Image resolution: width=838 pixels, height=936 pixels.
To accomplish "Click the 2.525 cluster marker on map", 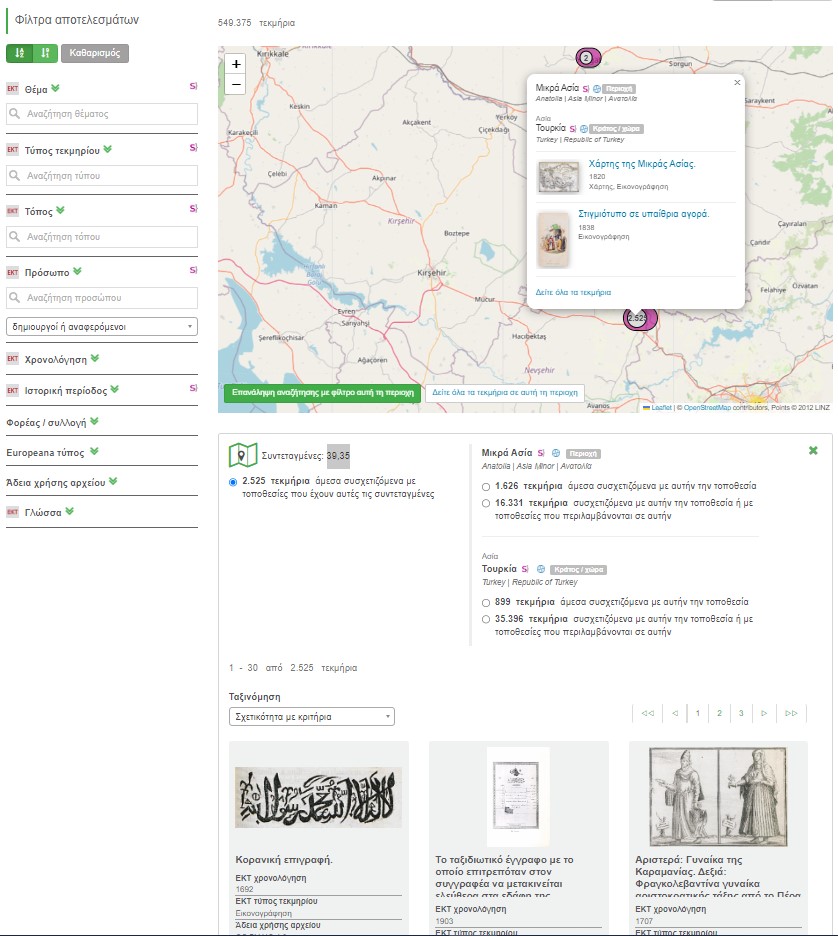I will (x=636, y=319).
